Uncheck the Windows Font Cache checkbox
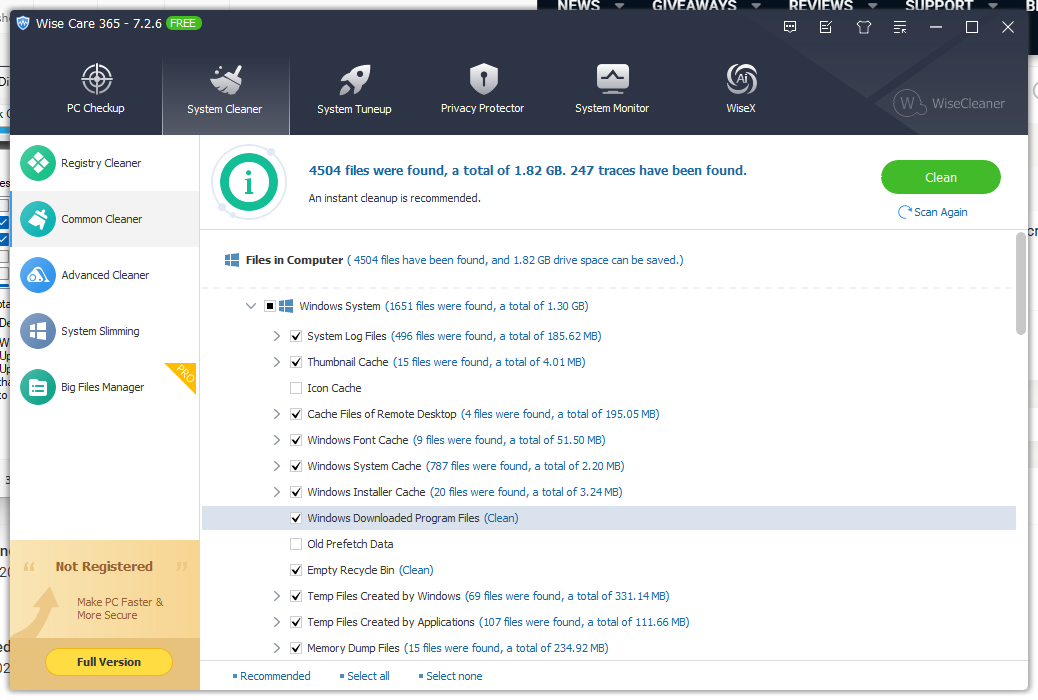Screen dimensions: 1038x700 pyautogui.click(x=296, y=440)
